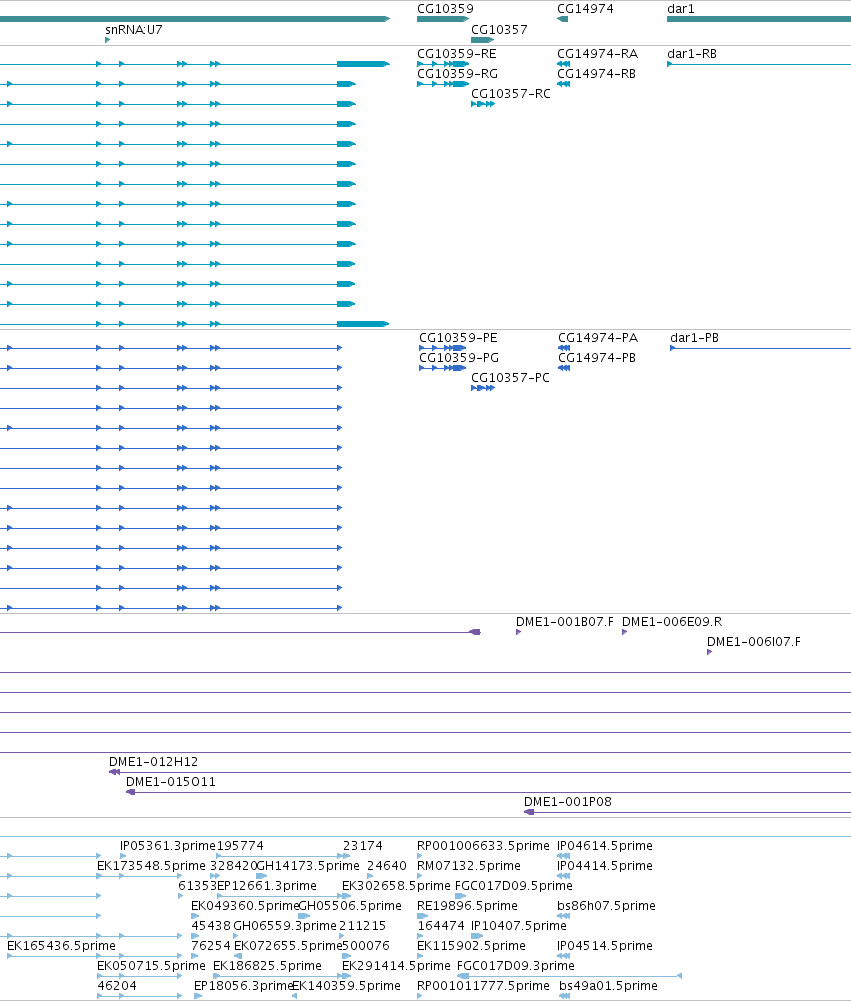Select EST EK050715.5prime
851x1001 pixels.
coord(151,966)
